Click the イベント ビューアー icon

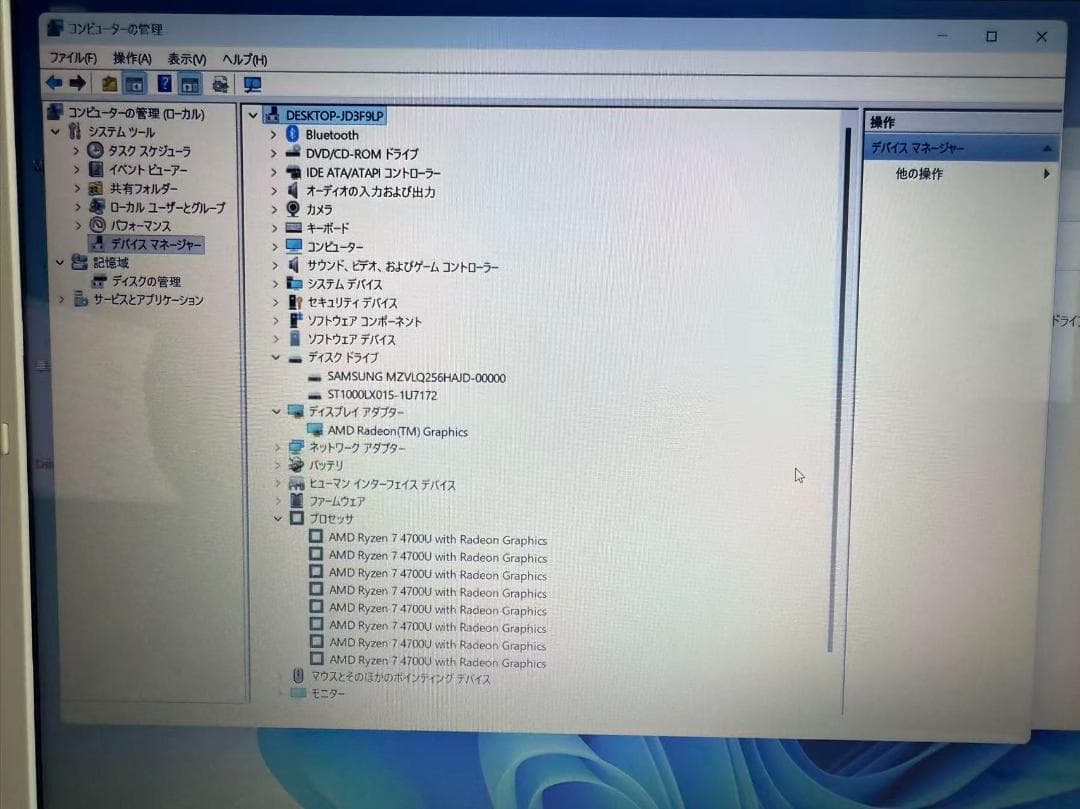(94, 169)
